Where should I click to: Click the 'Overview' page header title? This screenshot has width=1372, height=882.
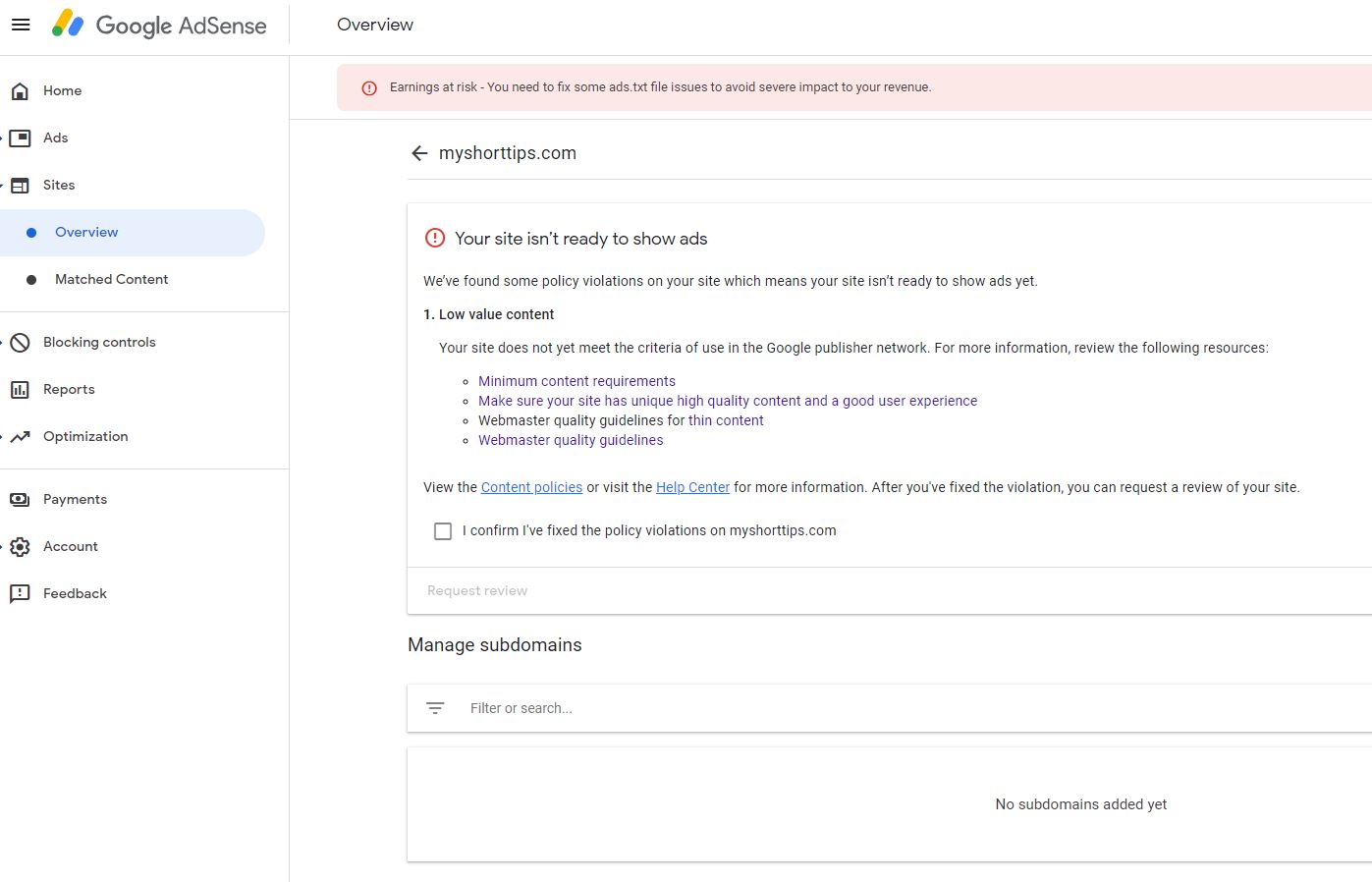pos(375,25)
